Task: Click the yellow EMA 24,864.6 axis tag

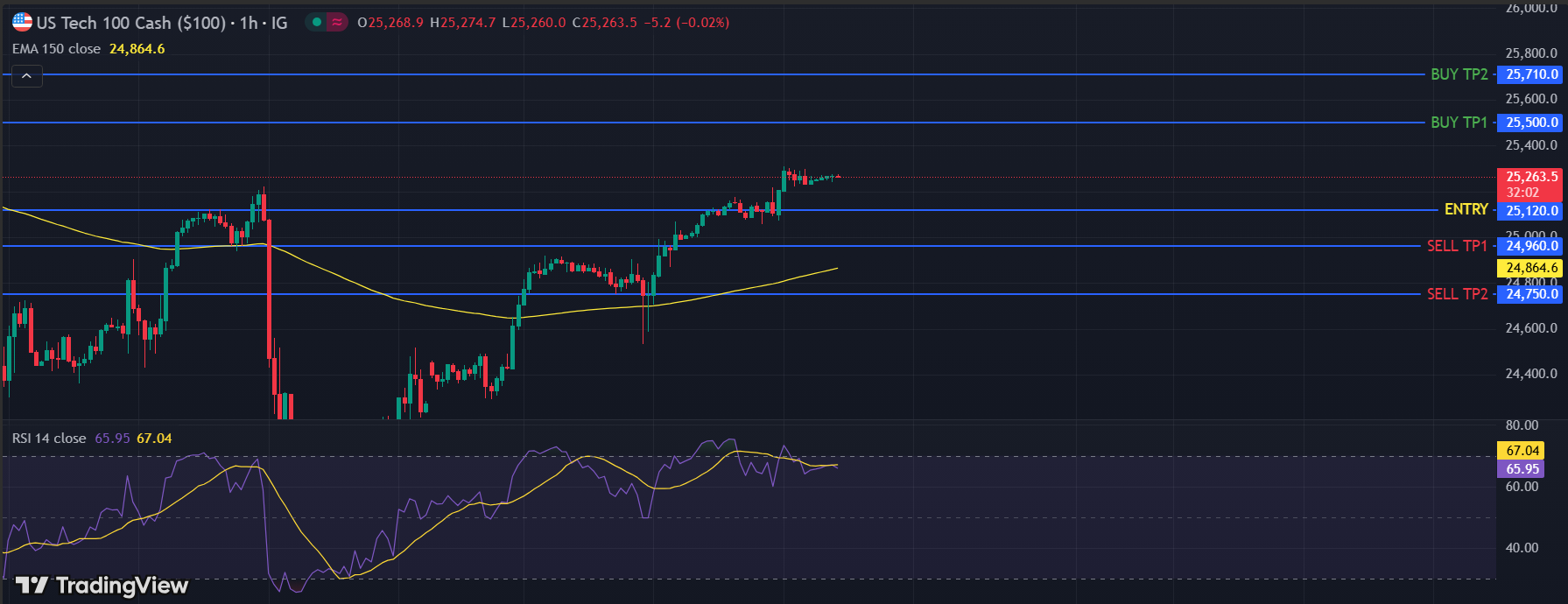Action: tap(1530, 268)
